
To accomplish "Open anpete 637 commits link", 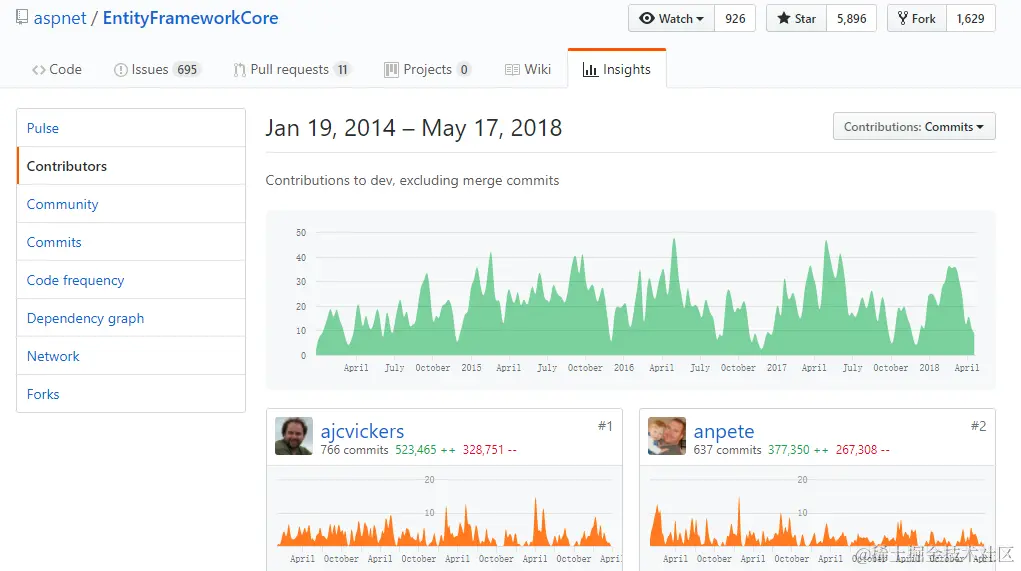I will pos(727,450).
